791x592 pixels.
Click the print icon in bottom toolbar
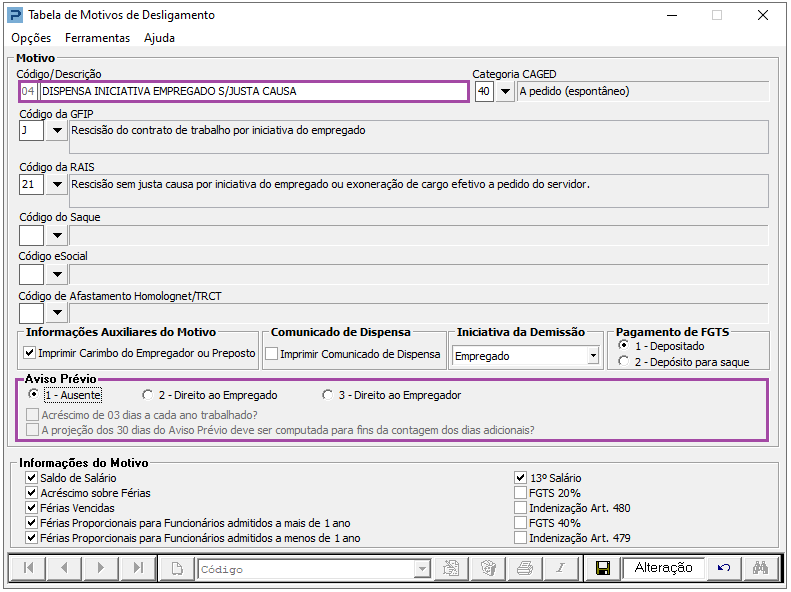[524, 568]
